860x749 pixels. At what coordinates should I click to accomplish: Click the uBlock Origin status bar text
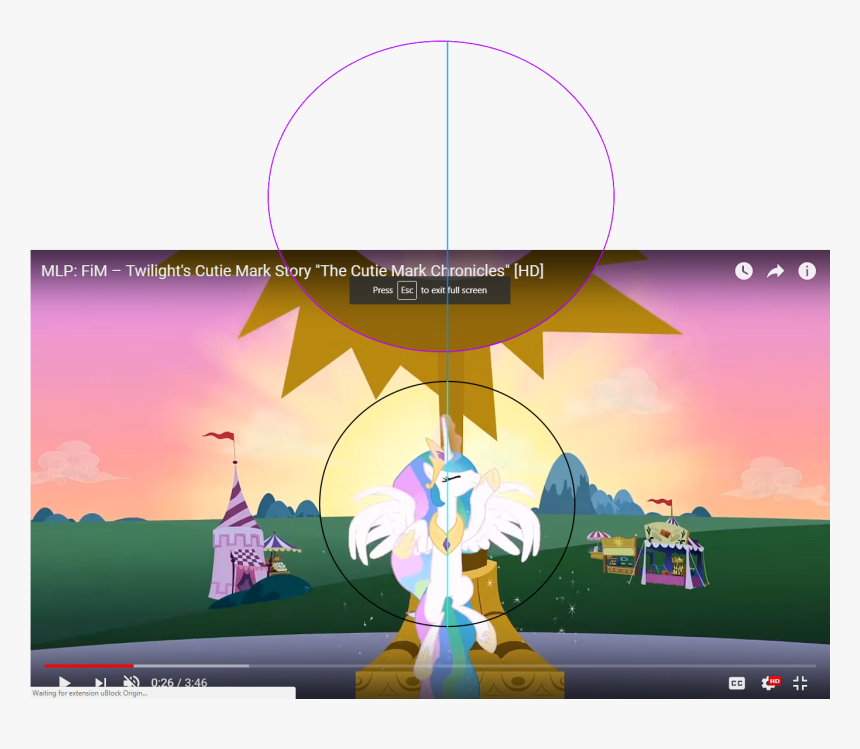pyautogui.click(x=90, y=693)
